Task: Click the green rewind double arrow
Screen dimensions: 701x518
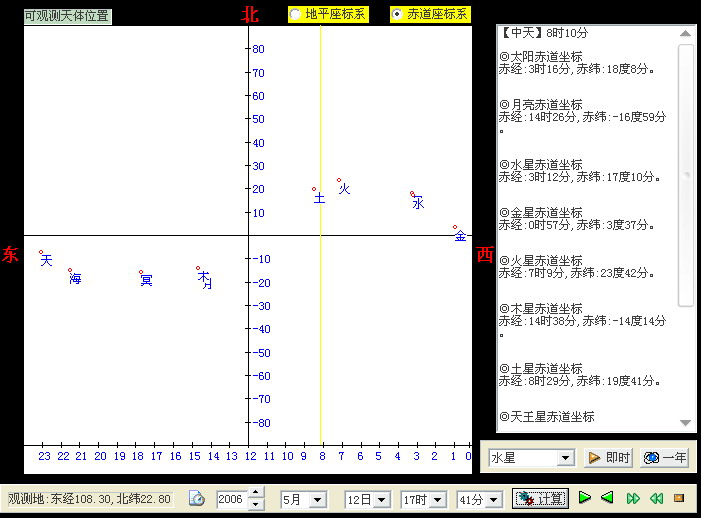Action: 656,498
